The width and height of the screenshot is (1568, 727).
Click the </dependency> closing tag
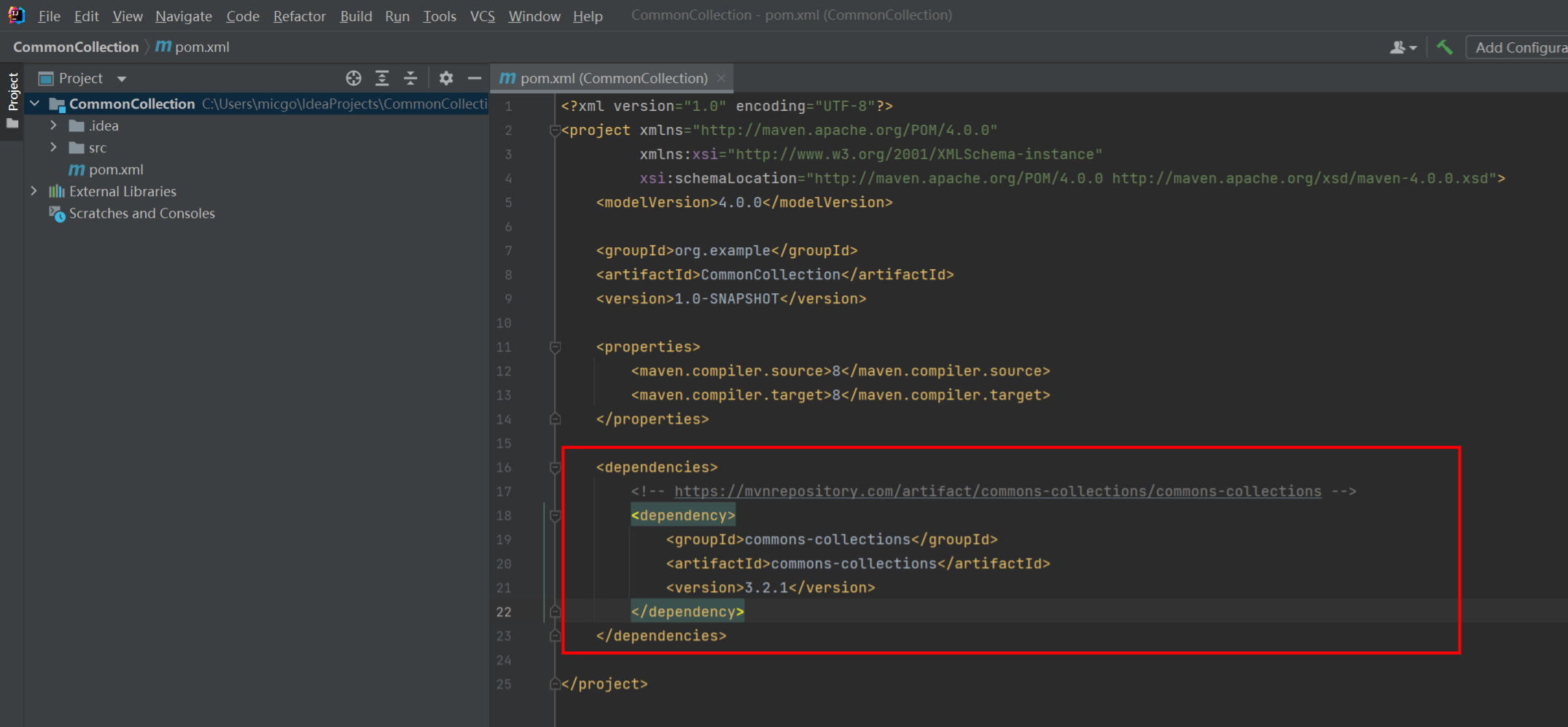pos(687,612)
